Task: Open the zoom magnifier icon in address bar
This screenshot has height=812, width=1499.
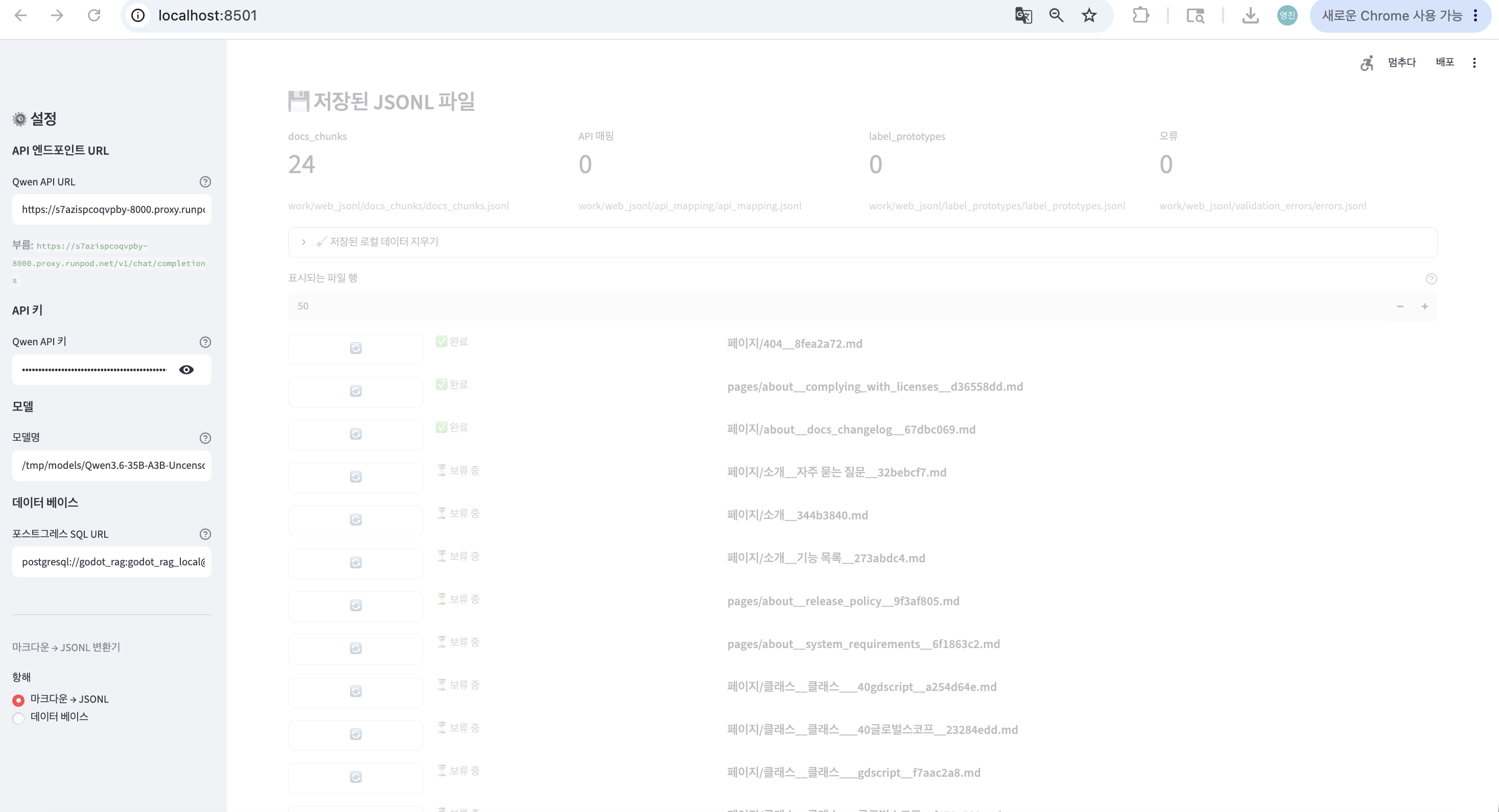Action: [x=1056, y=15]
